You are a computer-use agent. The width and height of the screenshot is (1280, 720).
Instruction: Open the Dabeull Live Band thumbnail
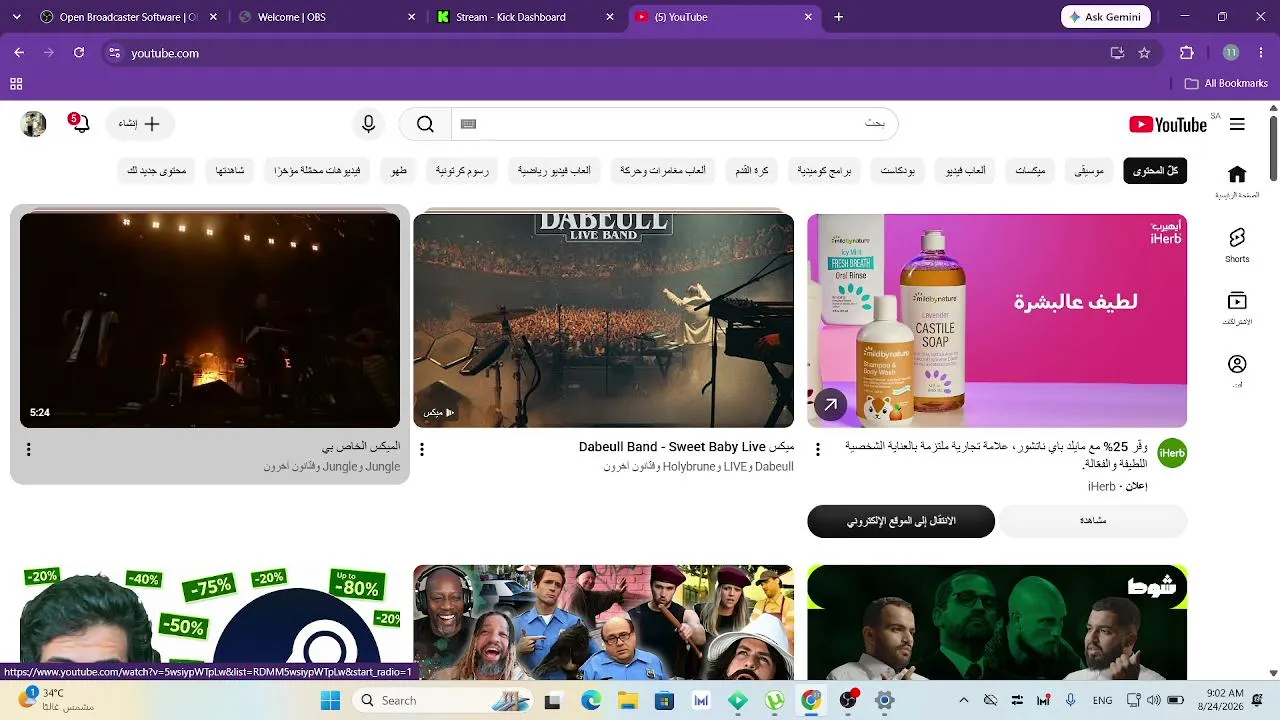603,321
